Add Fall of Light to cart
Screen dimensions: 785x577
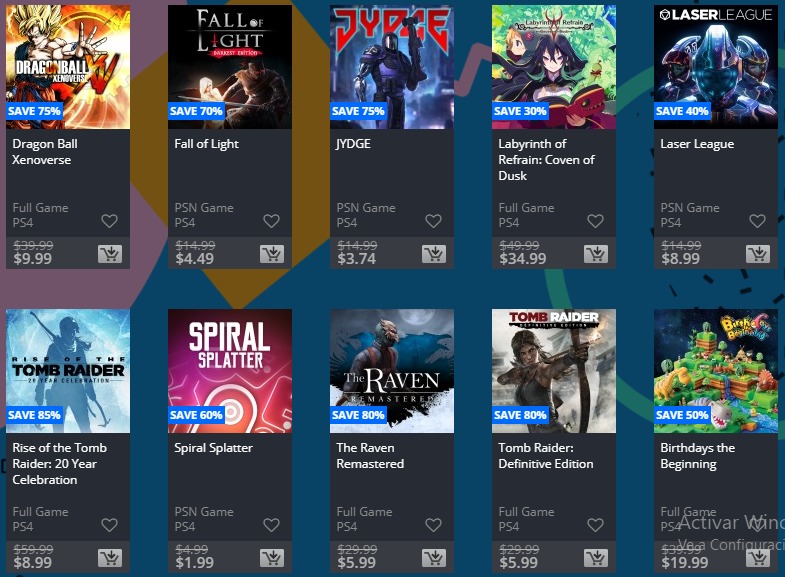[x=272, y=254]
